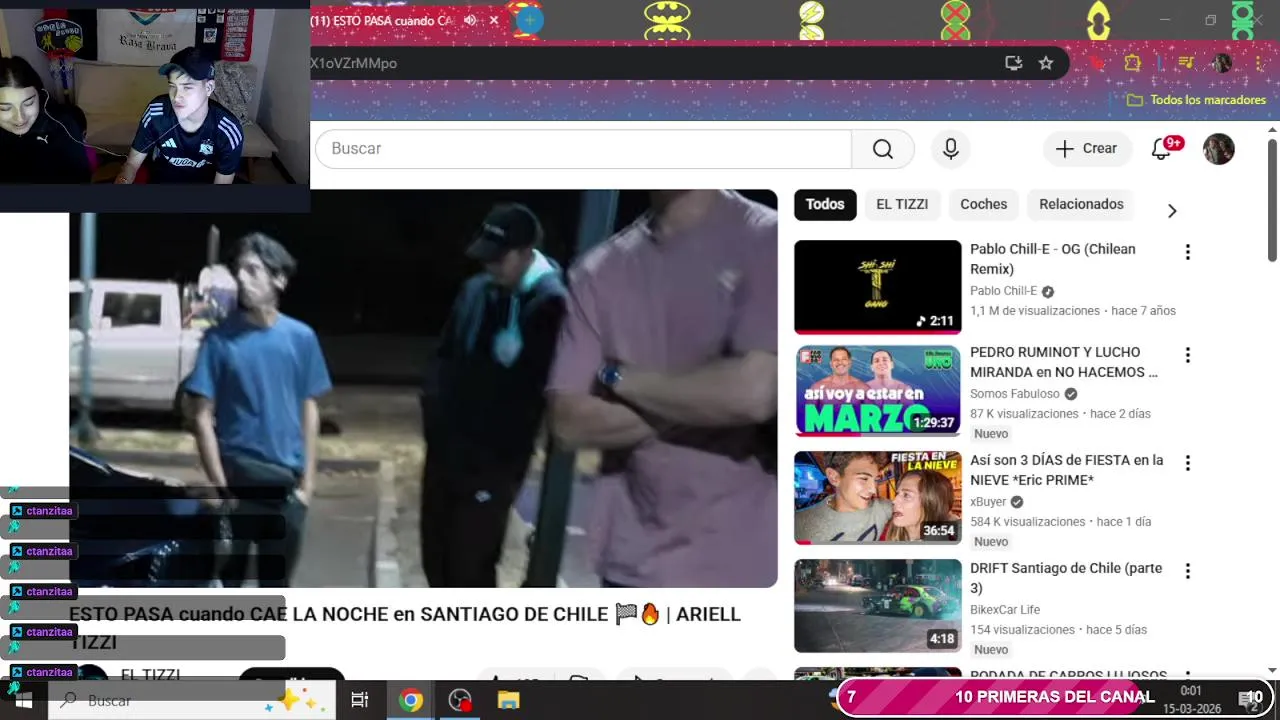Visit the Somos Fabuloso channel
This screenshot has width=1280, height=720.
[x=1015, y=394]
